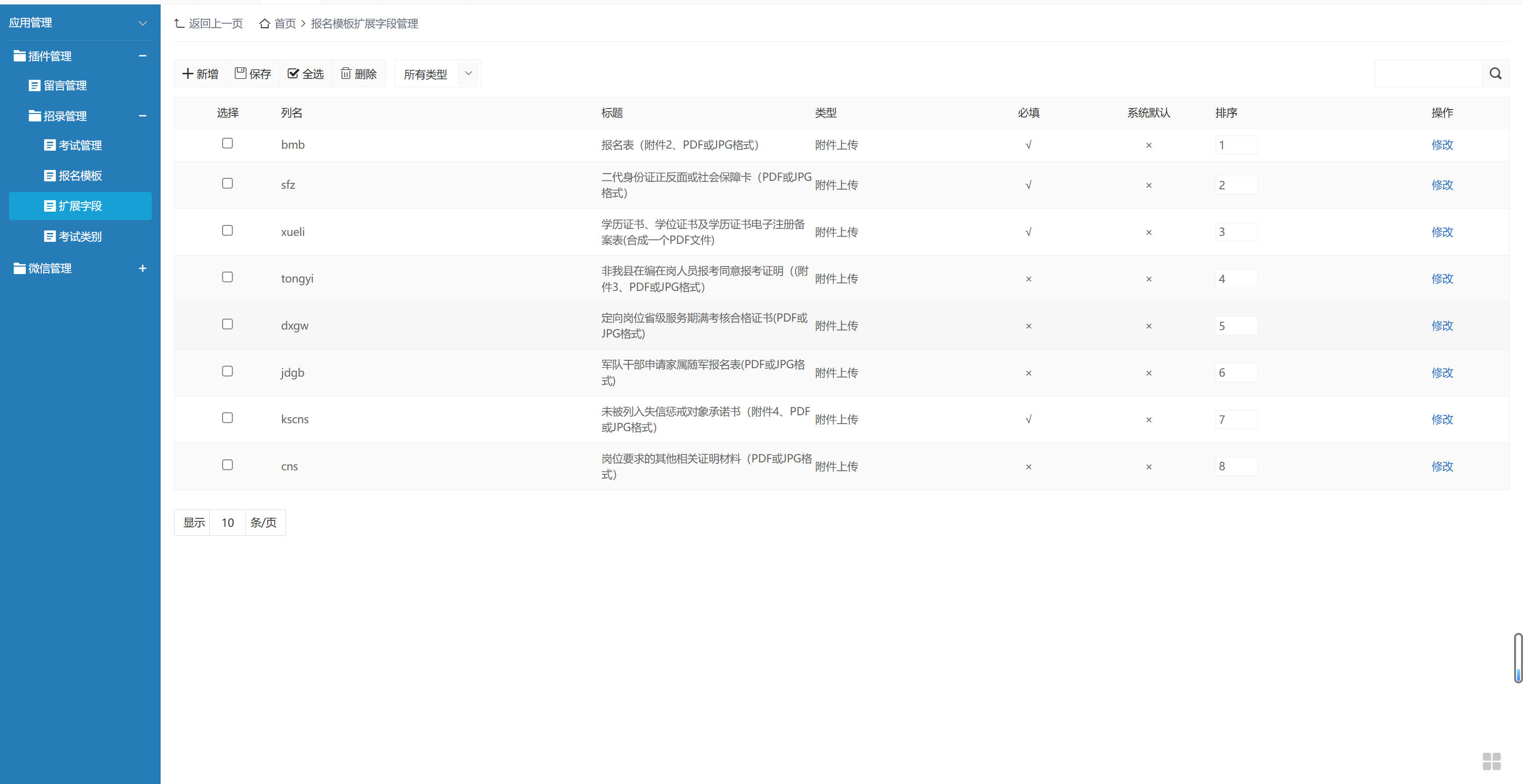1523x784 pixels.
Task: Click the column name cell tongyi
Action: pyautogui.click(x=297, y=279)
